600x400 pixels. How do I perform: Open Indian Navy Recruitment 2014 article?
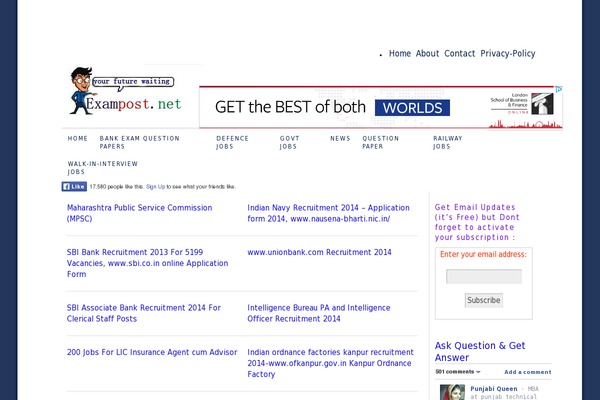328,213
